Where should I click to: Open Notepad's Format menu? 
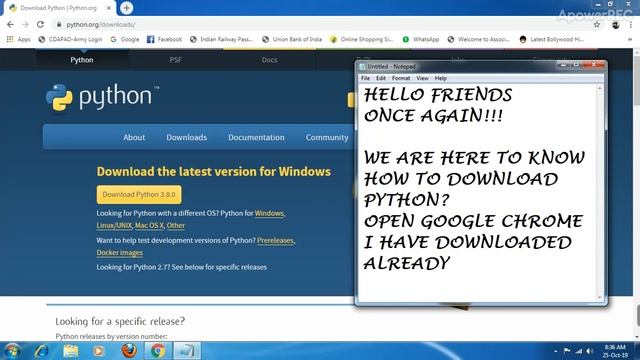(x=401, y=78)
